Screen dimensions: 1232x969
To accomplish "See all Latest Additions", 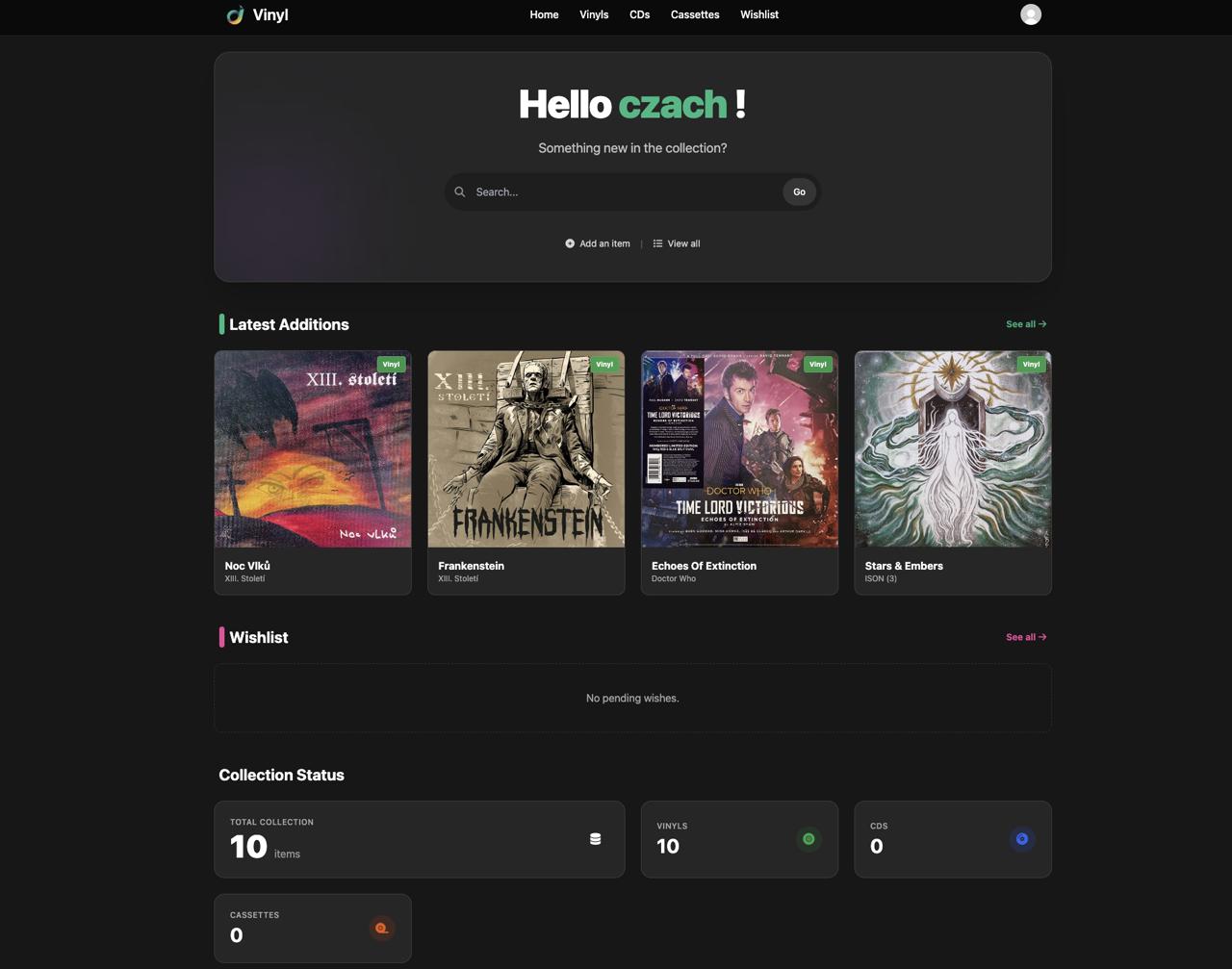I will point(1026,324).
